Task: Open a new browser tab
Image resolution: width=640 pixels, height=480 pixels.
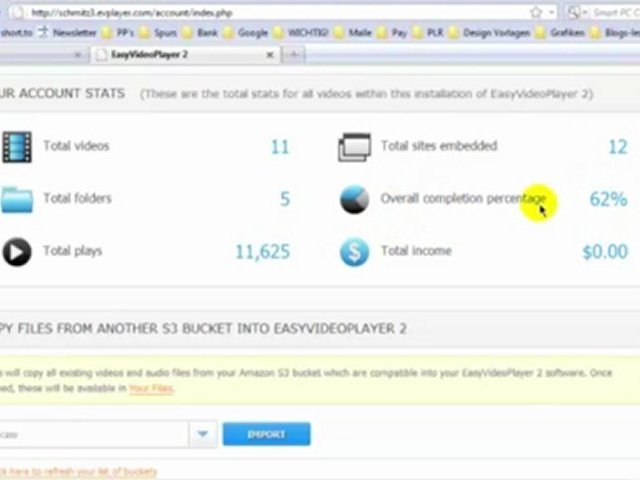Action: (295, 55)
